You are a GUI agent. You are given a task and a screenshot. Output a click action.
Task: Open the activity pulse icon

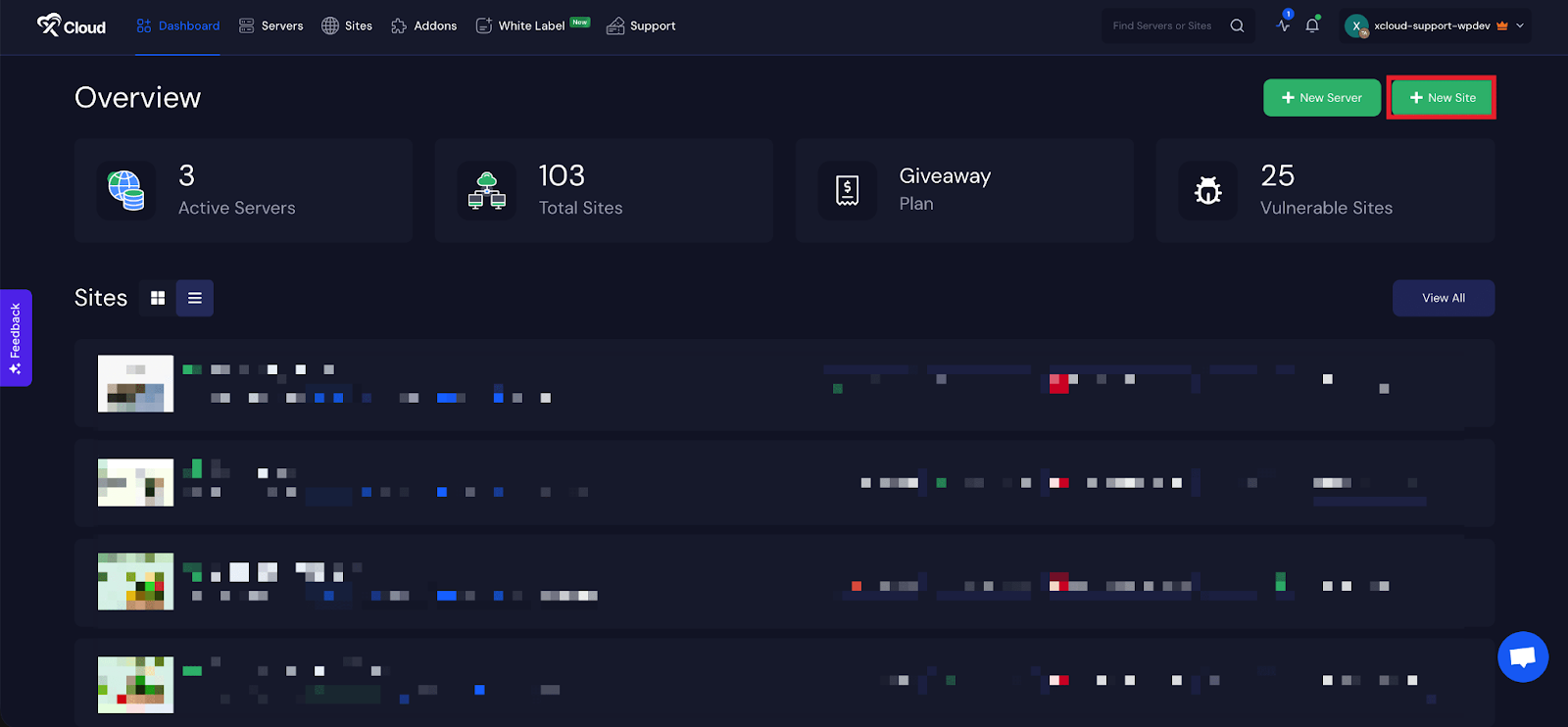click(1283, 25)
